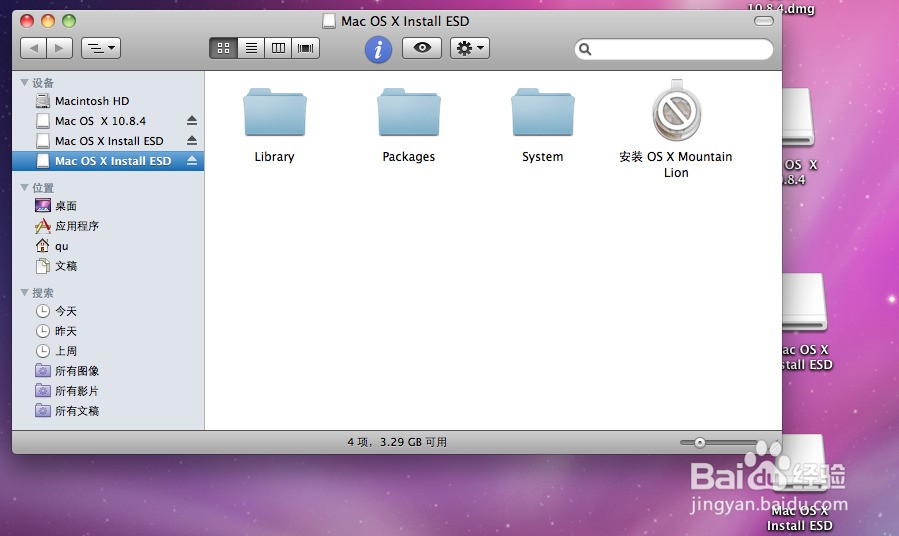Click the blue Get Info button
Image resolution: width=899 pixels, height=536 pixels.
(378, 49)
